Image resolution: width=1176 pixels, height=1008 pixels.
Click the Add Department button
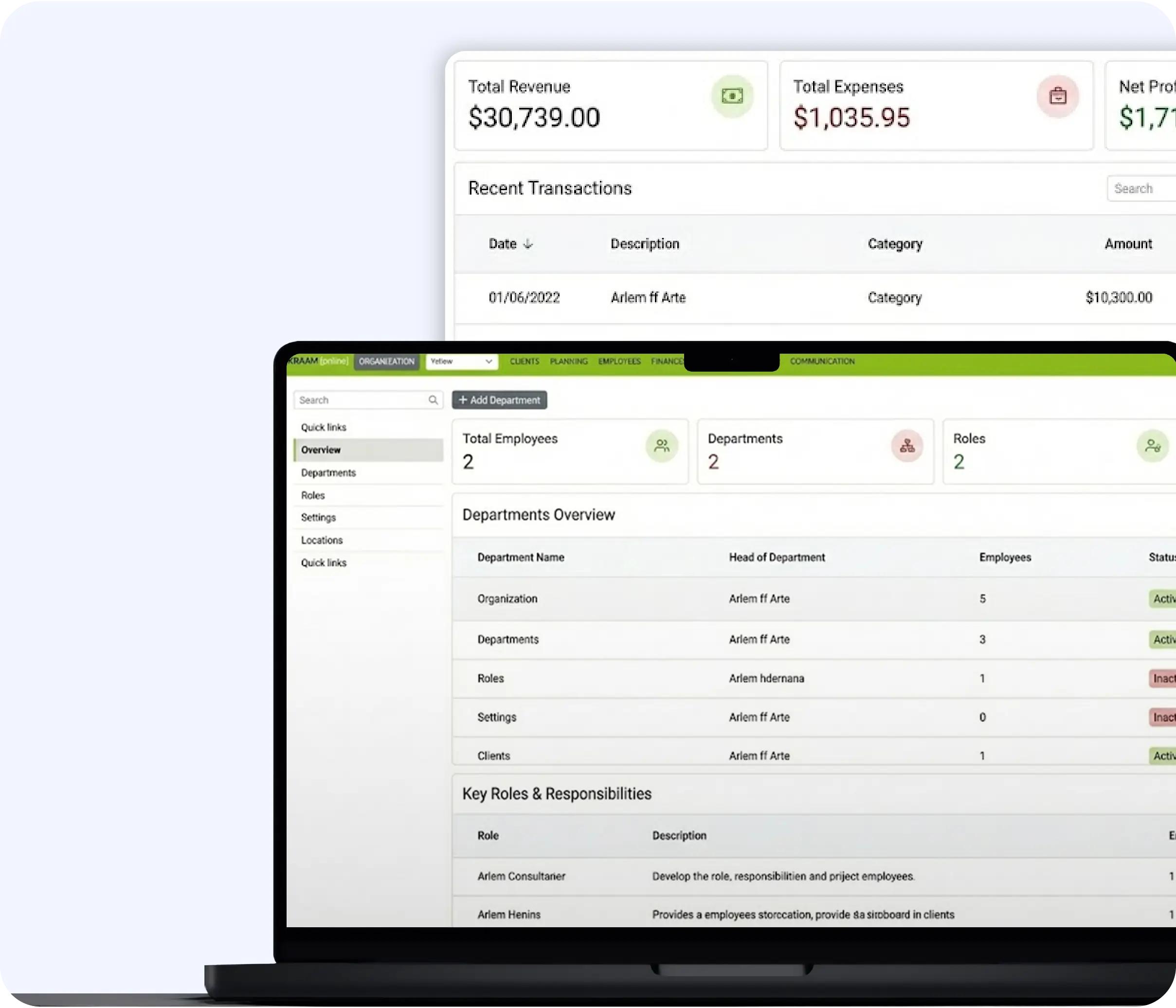coord(500,400)
